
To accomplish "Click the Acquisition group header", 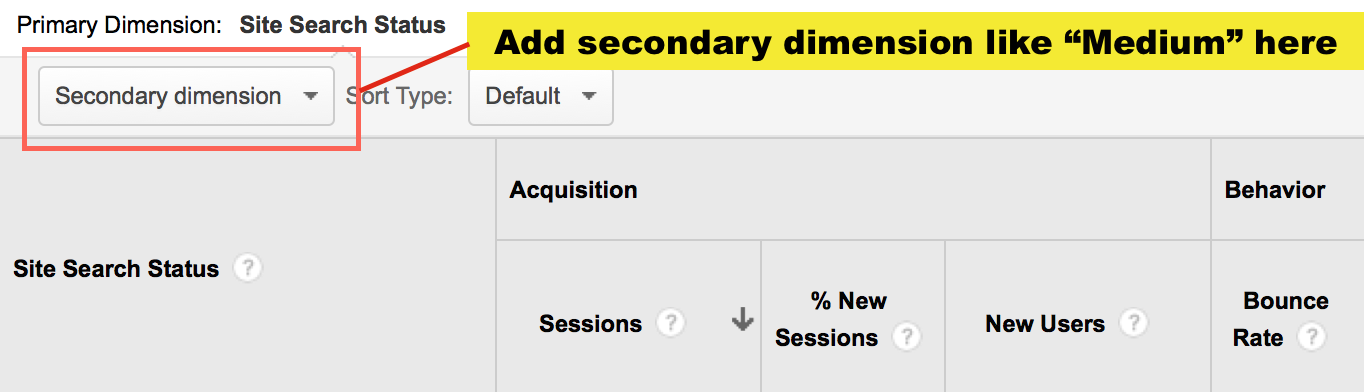I will tap(573, 190).
